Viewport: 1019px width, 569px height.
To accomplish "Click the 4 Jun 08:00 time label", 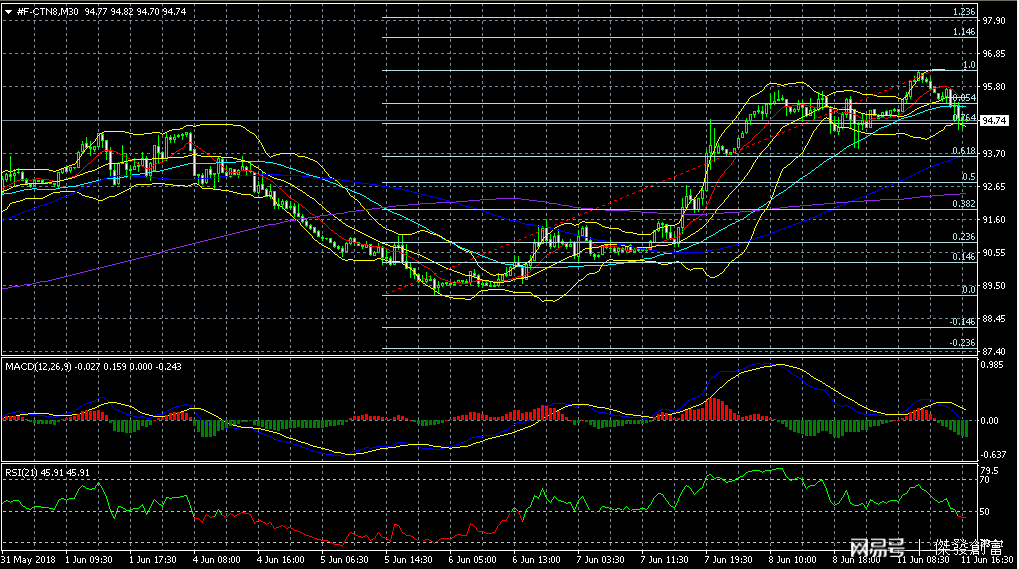I will tap(216, 560).
